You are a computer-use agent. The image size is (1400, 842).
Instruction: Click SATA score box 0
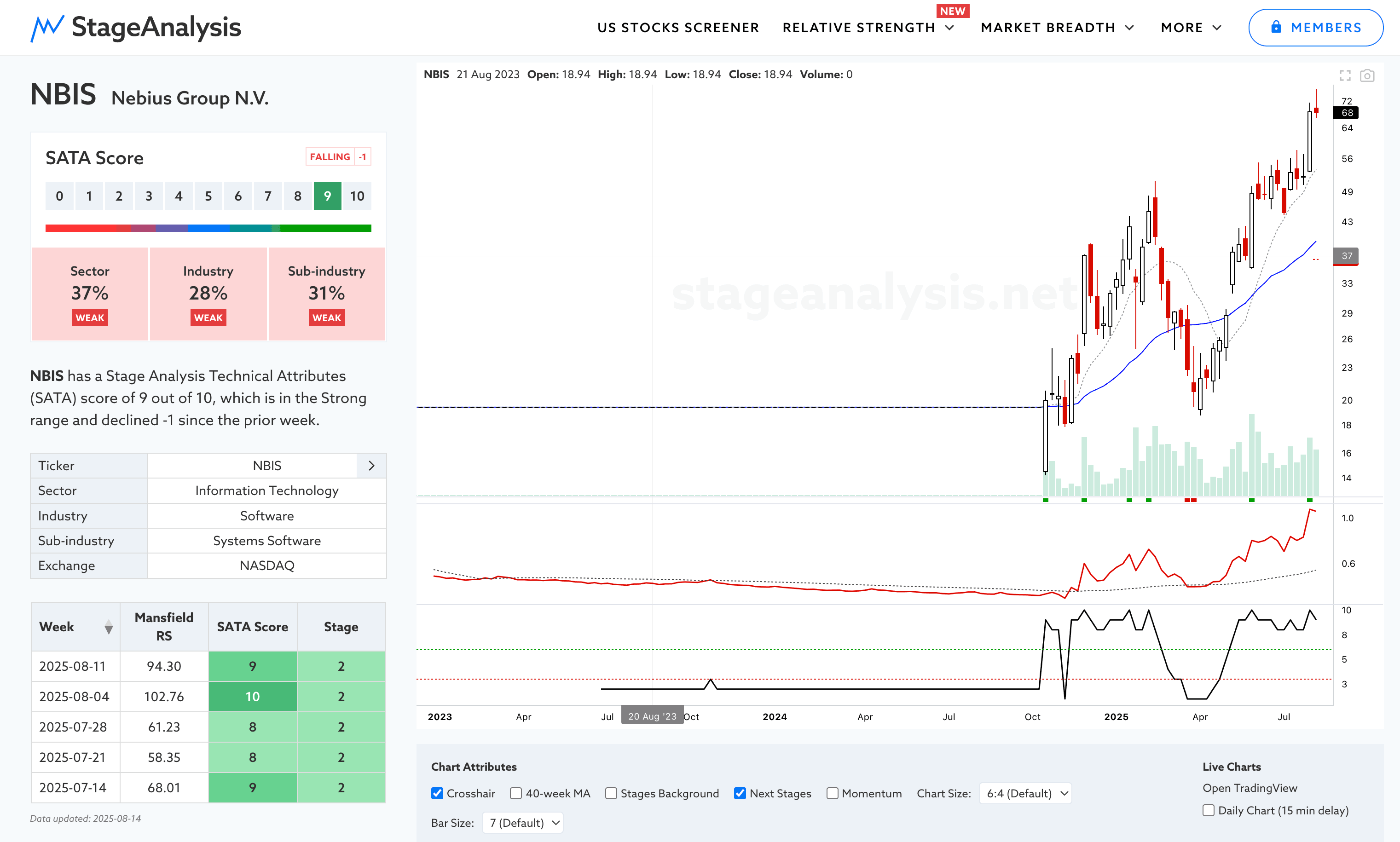point(59,196)
